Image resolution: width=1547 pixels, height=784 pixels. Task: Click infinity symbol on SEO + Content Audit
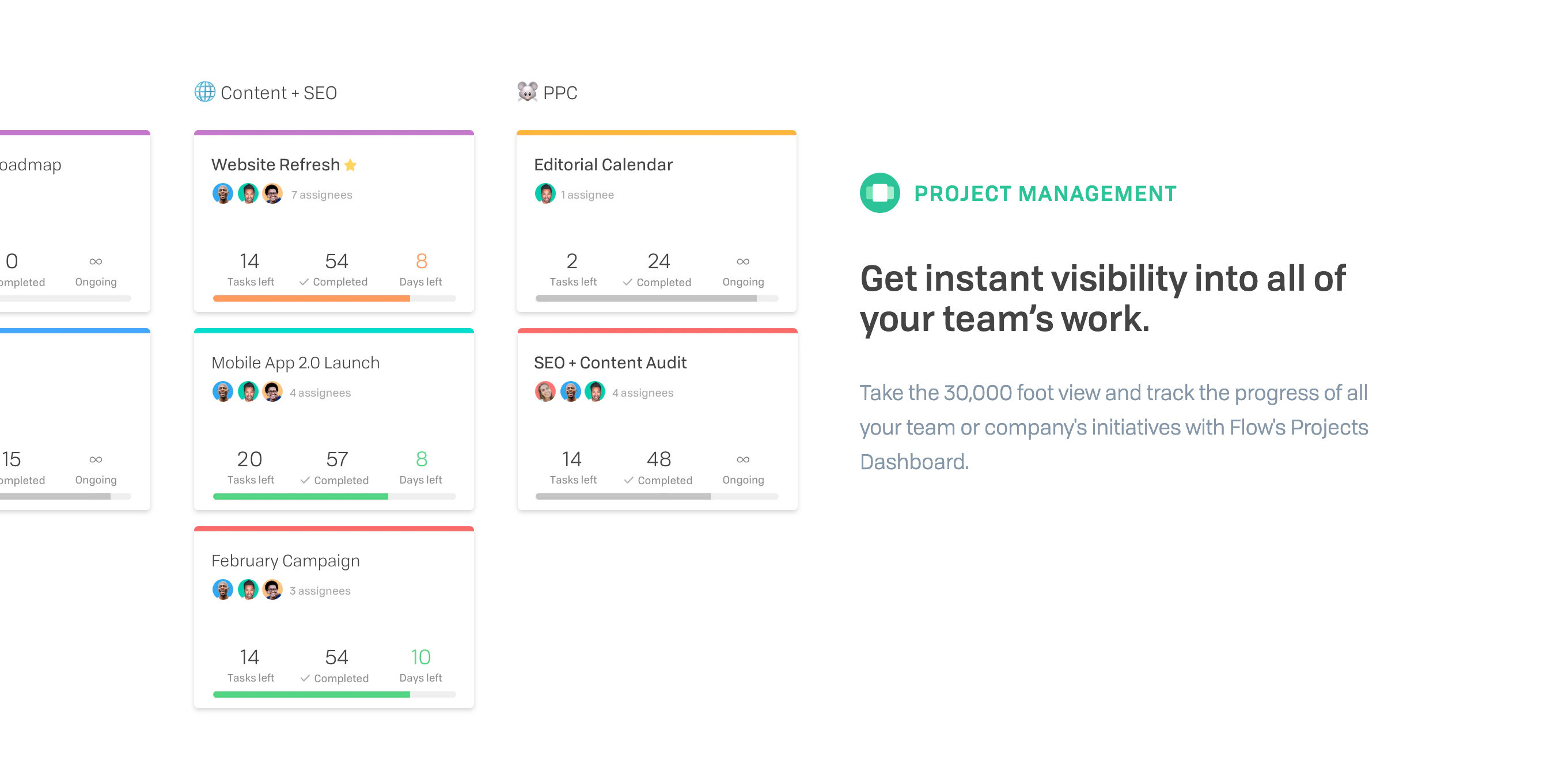[x=743, y=460]
